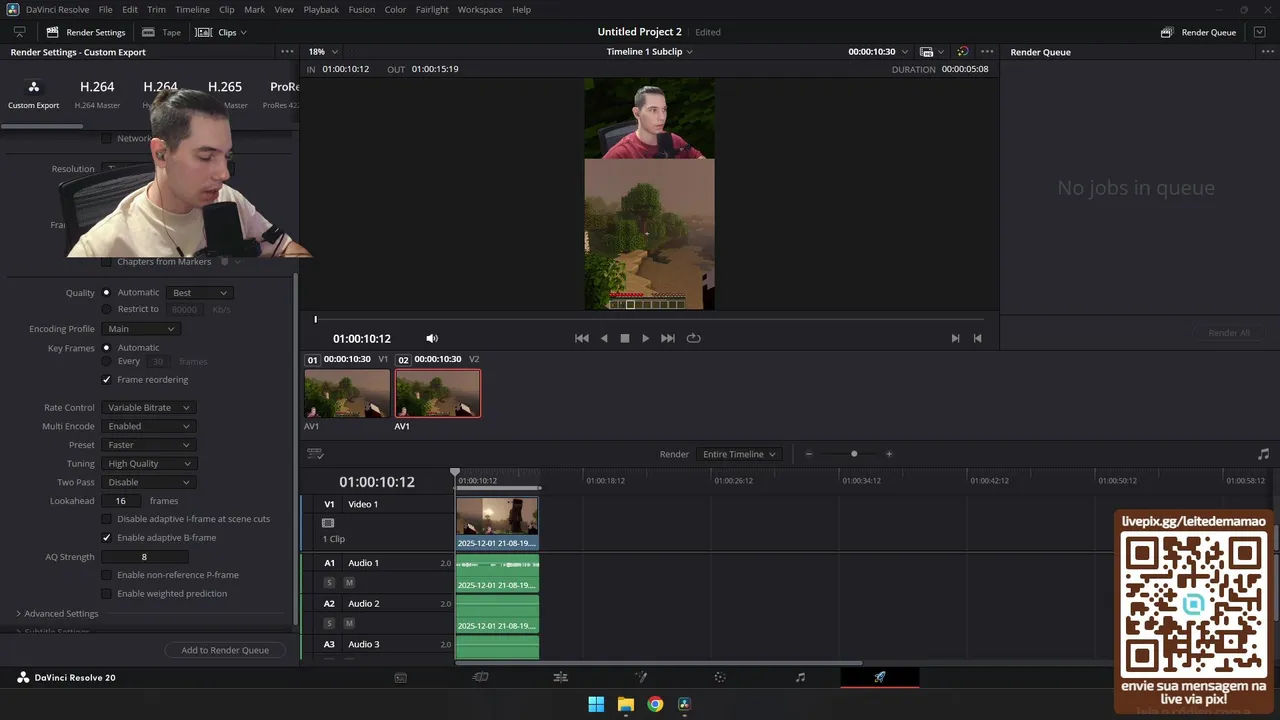The image size is (1280, 720).
Task: Open Quality Best dropdown
Action: (x=200, y=293)
